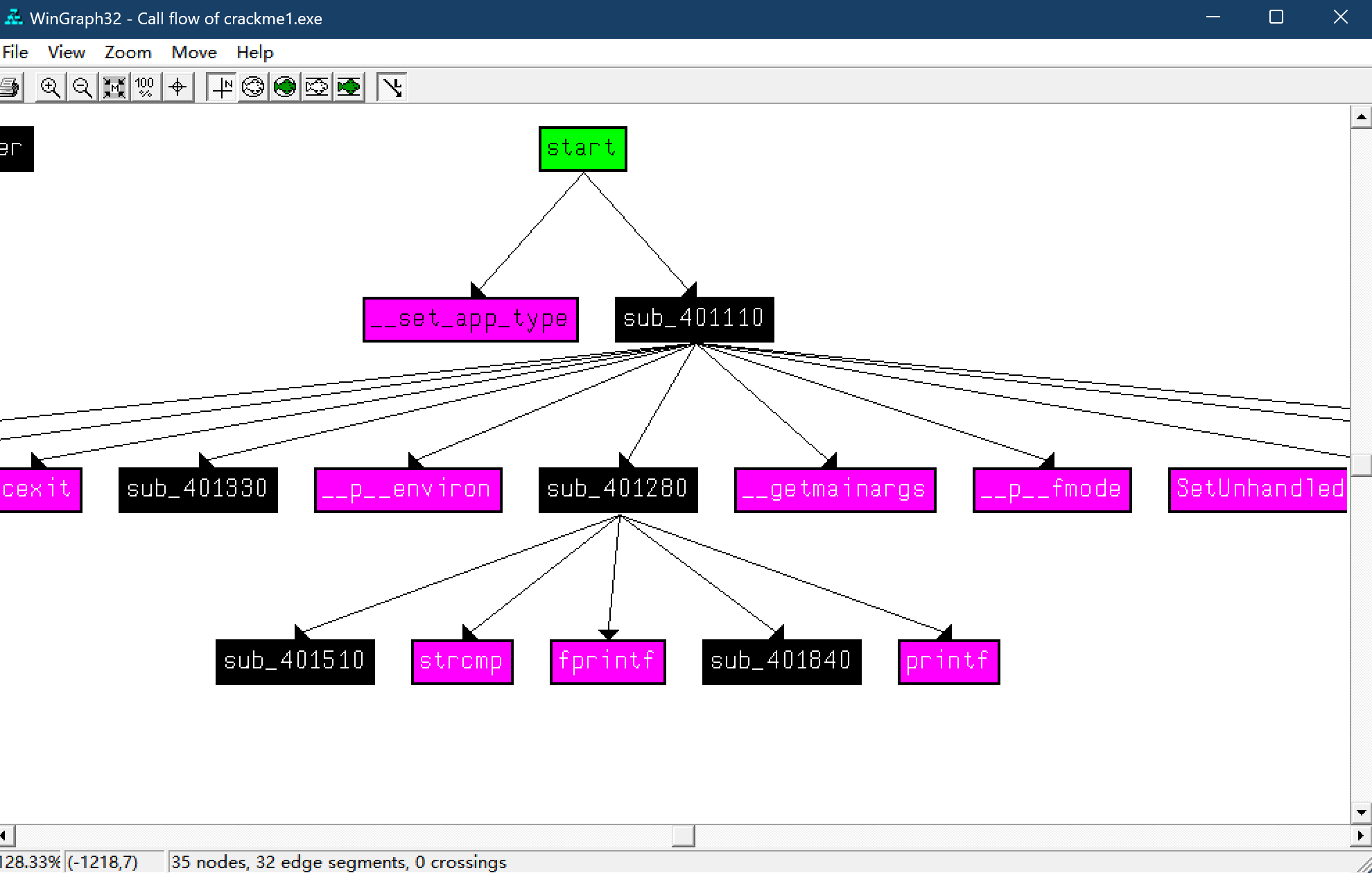Image resolution: width=1372 pixels, height=873 pixels.
Task: Select the green start node
Action: [x=583, y=149]
